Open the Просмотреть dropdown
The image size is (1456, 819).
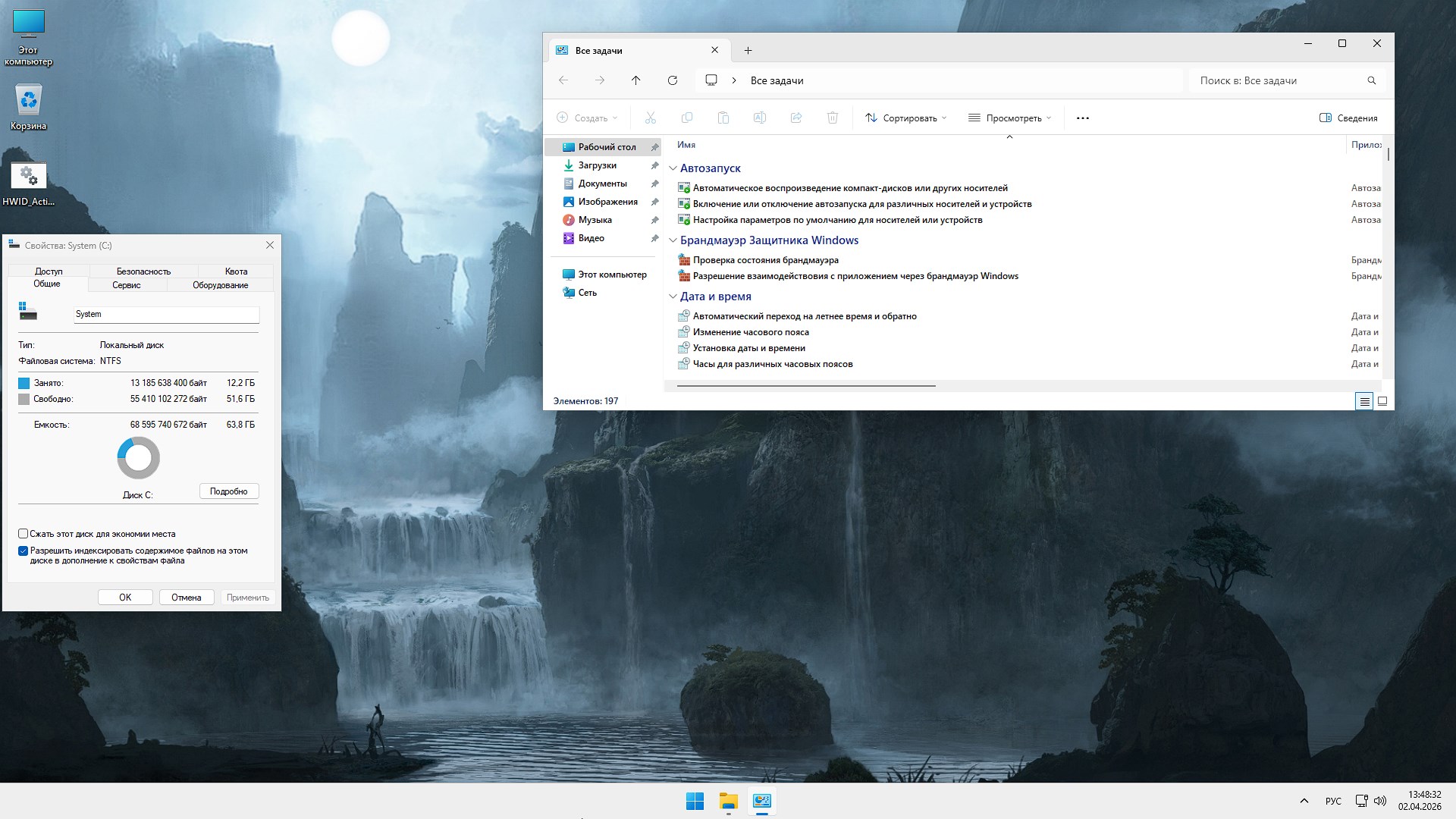1009,118
